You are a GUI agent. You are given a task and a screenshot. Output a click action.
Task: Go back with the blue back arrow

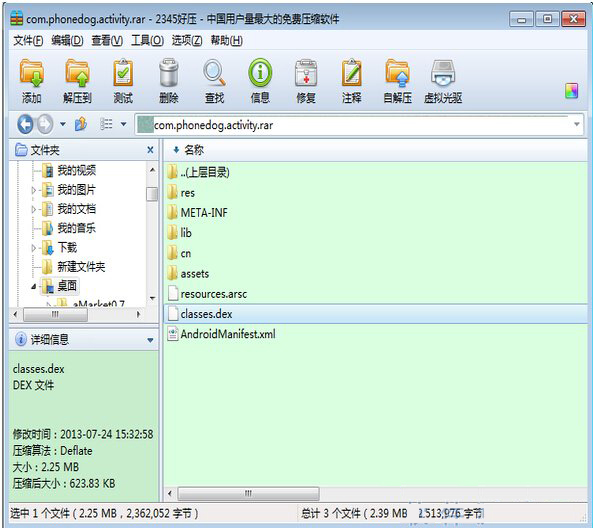click(x=25, y=124)
